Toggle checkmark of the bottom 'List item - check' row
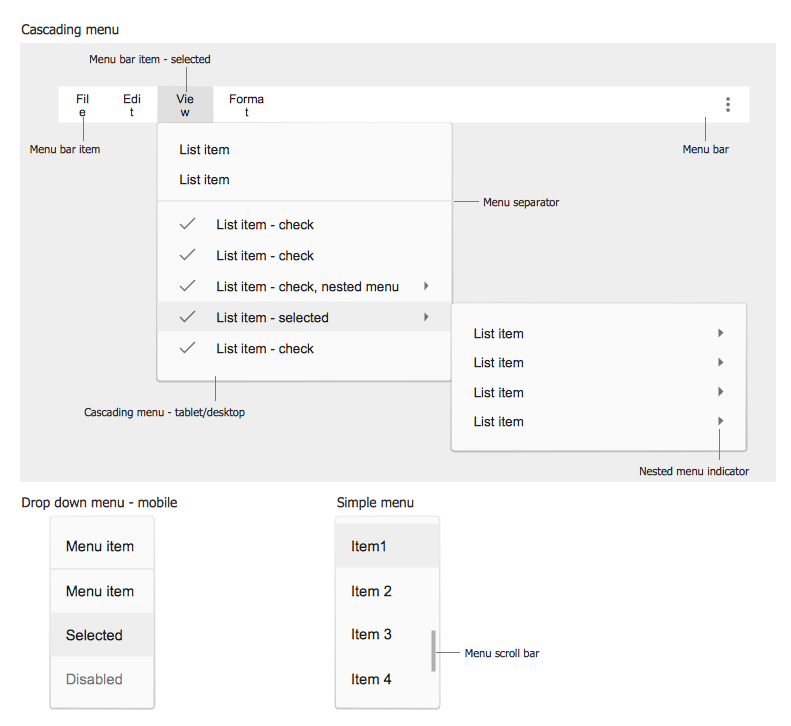This screenshot has height=726, width=791. coord(187,348)
